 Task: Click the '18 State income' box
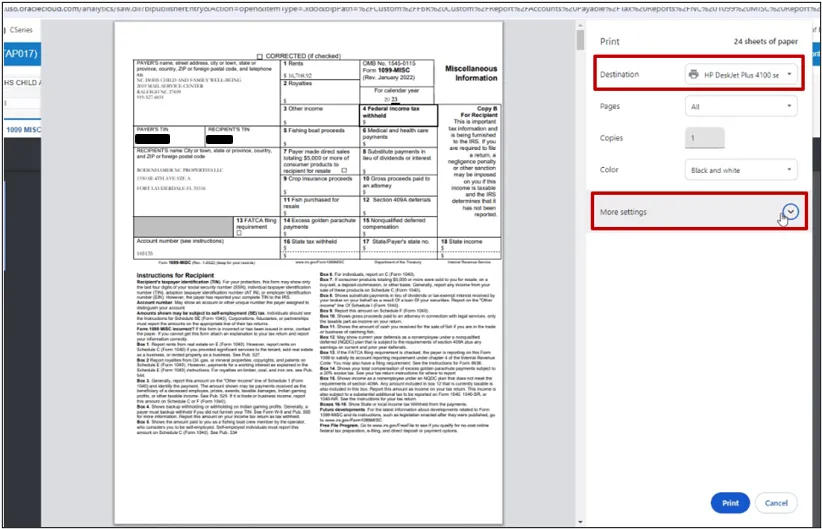point(469,247)
